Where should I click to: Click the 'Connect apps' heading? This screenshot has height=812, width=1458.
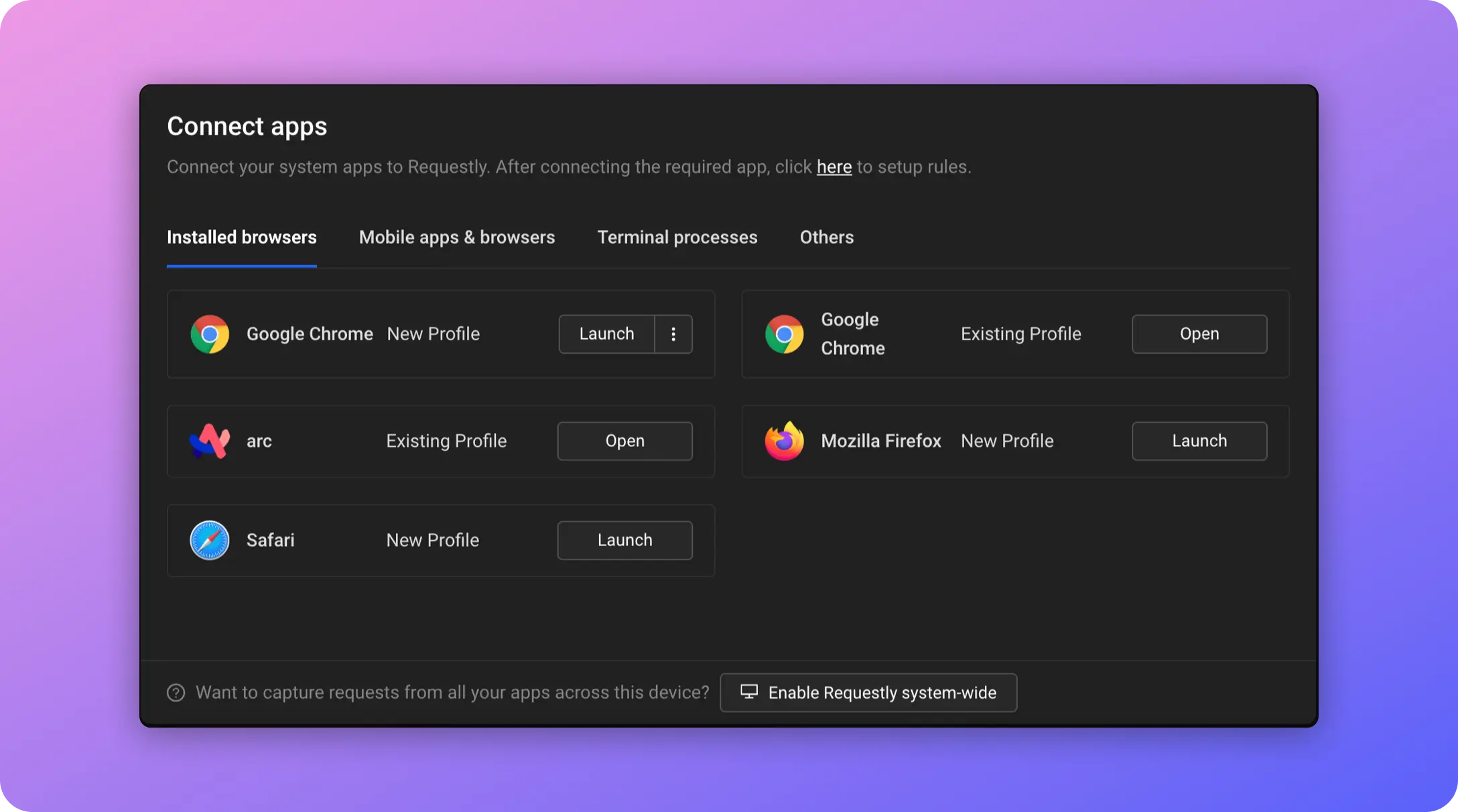click(247, 127)
